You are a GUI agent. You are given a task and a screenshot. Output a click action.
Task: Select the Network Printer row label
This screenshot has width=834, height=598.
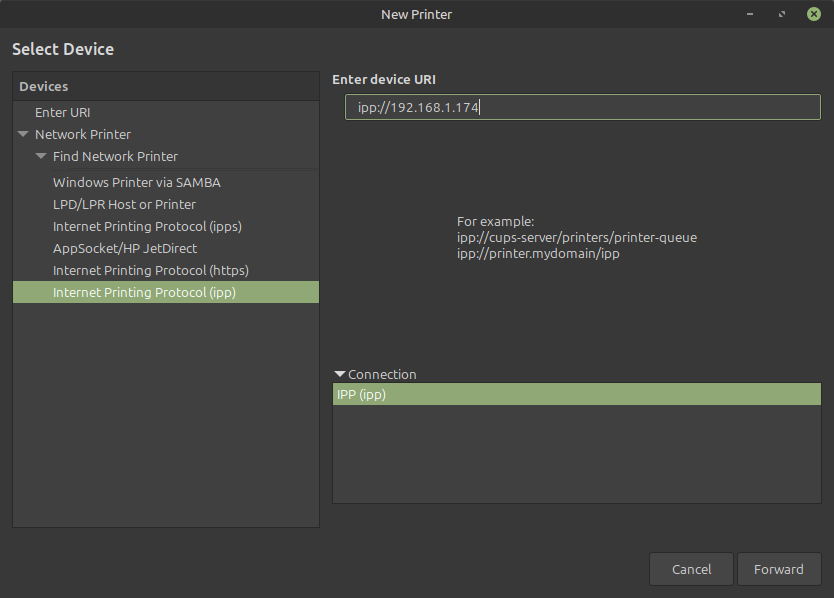coord(83,134)
